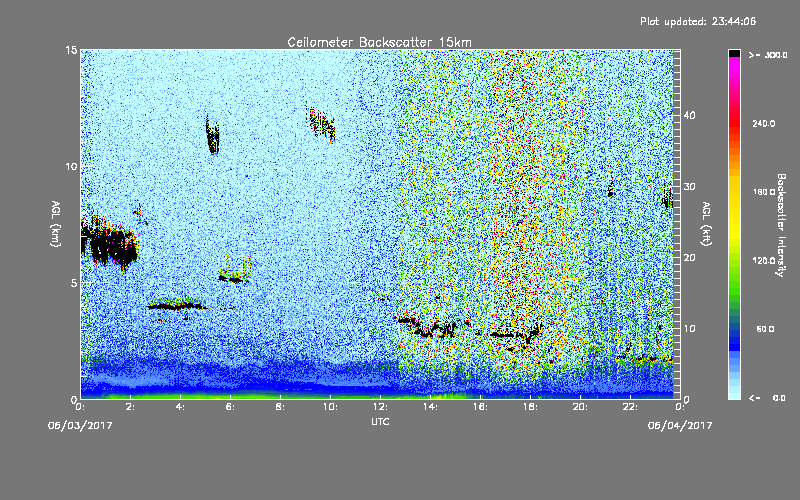Click the "12:" hour tick label

(x=380, y=407)
